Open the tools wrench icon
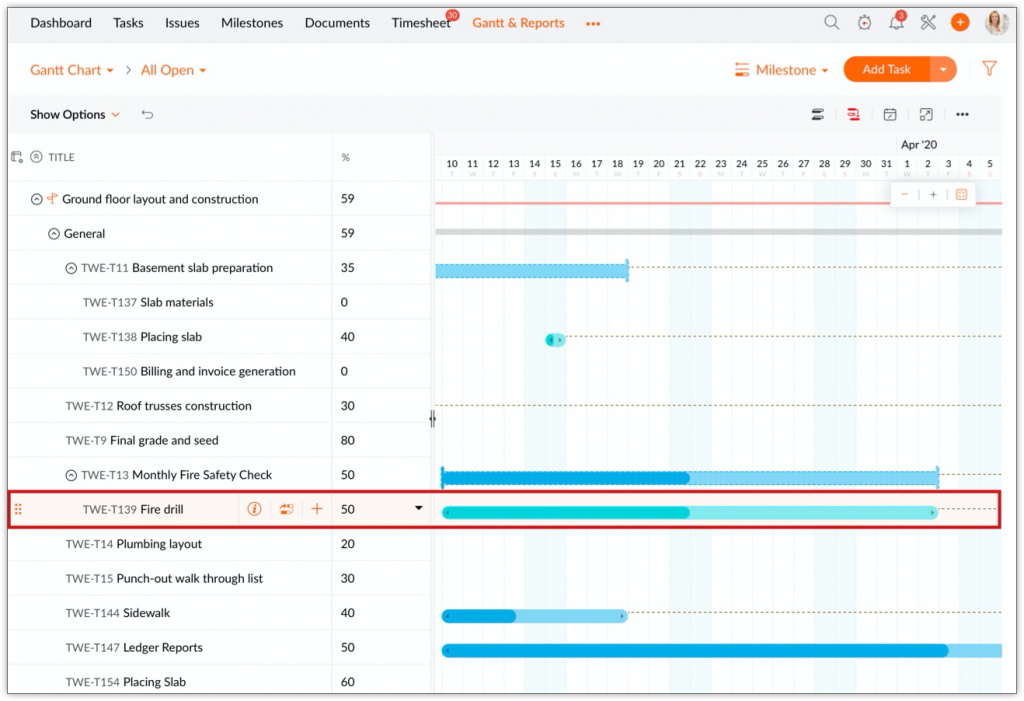 coord(927,21)
